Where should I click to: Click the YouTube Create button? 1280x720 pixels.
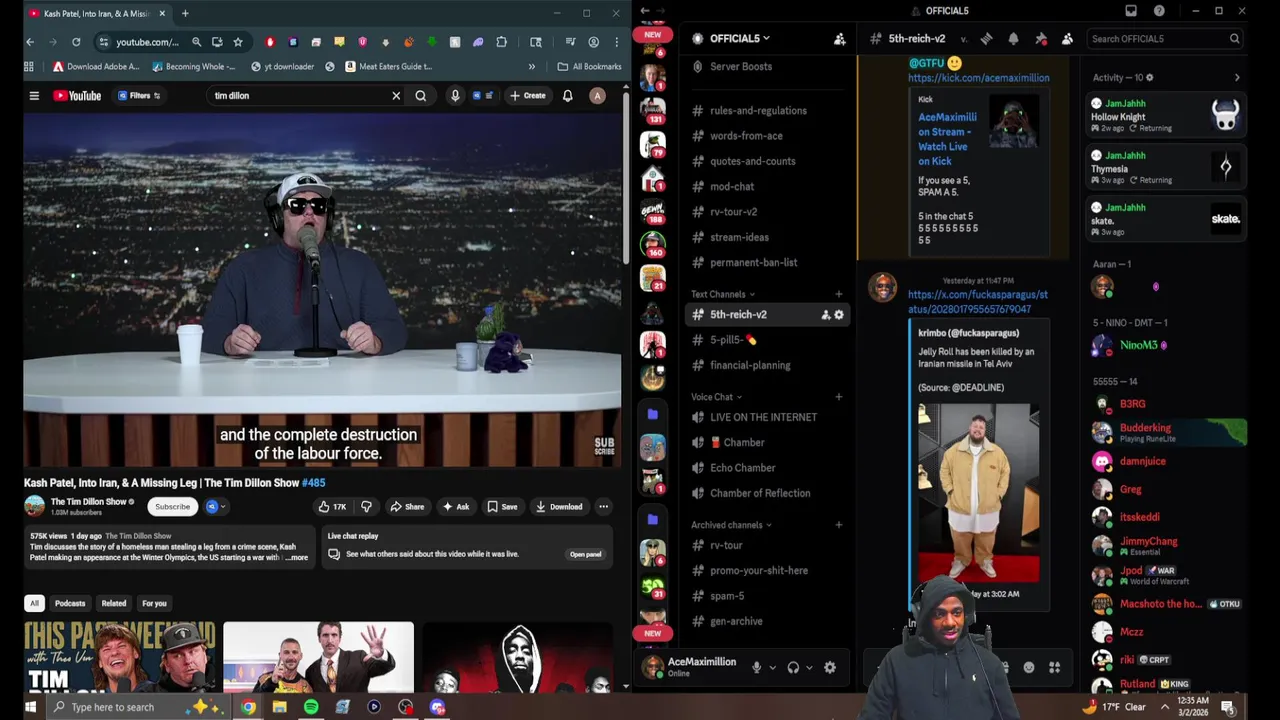click(527, 96)
